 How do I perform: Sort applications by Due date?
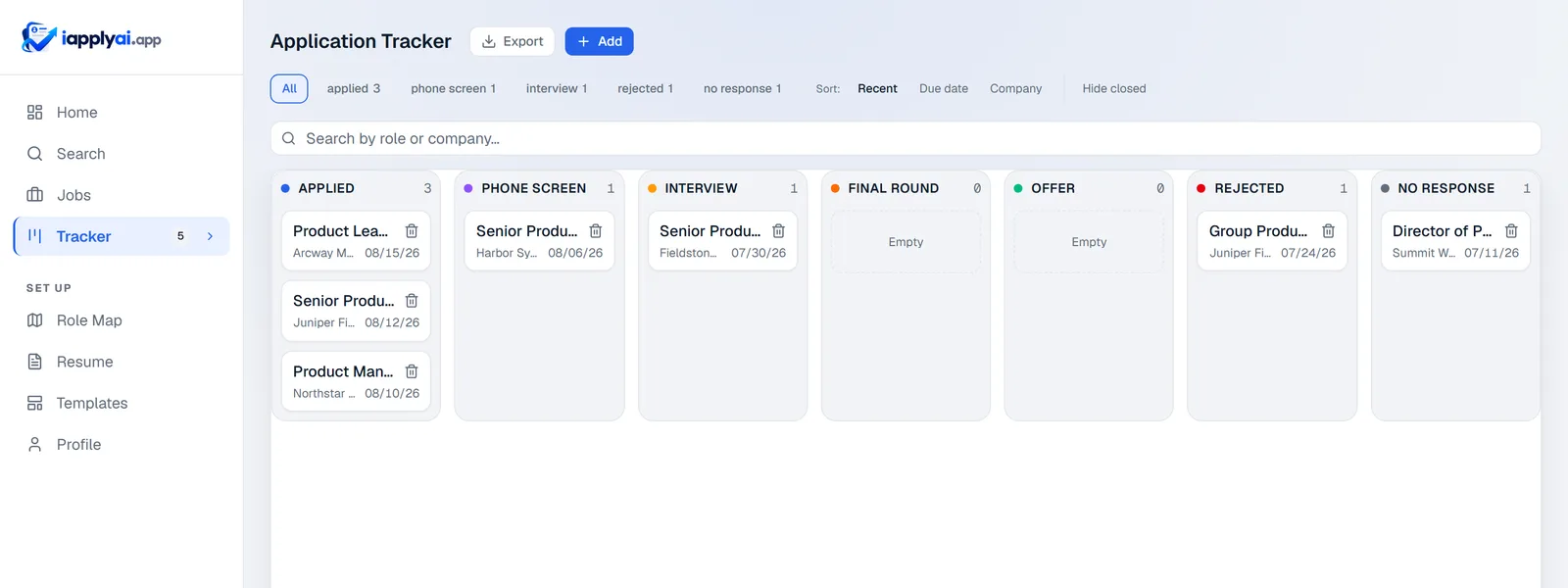pos(944,88)
